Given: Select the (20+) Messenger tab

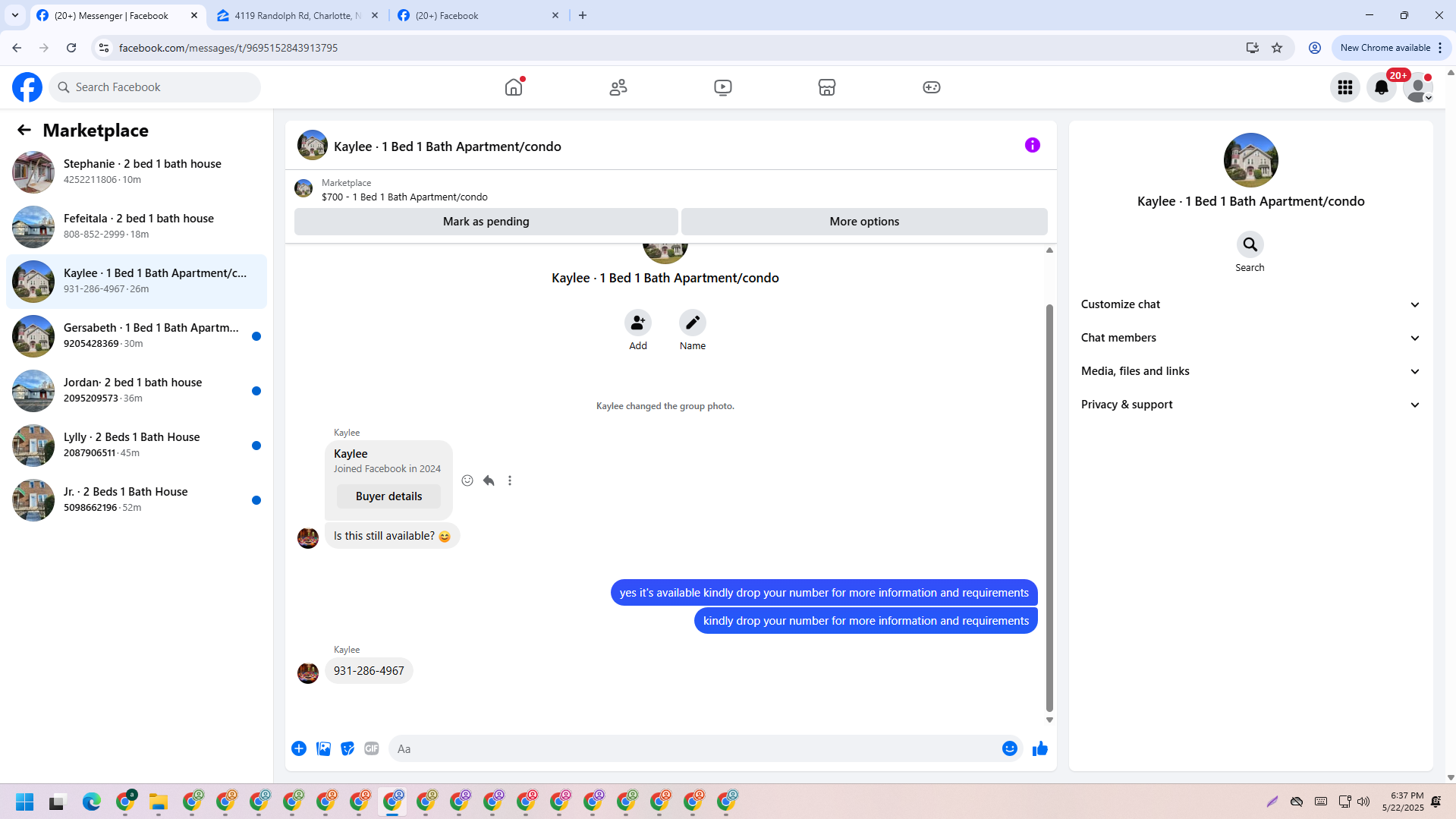Looking at the screenshot, I should (x=118, y=15).
